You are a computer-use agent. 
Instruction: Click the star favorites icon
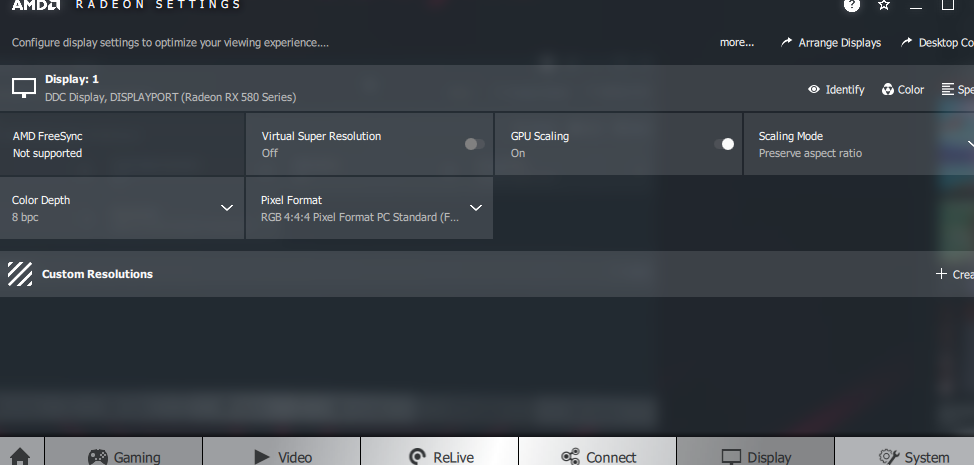[884, 5]
